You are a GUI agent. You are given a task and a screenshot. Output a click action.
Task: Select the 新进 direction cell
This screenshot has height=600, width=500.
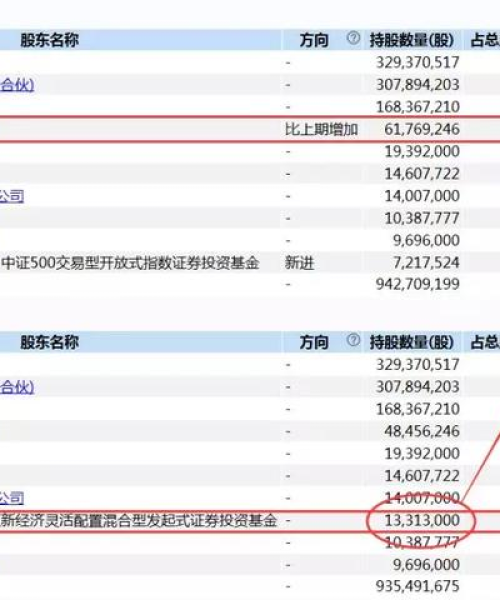300,263
